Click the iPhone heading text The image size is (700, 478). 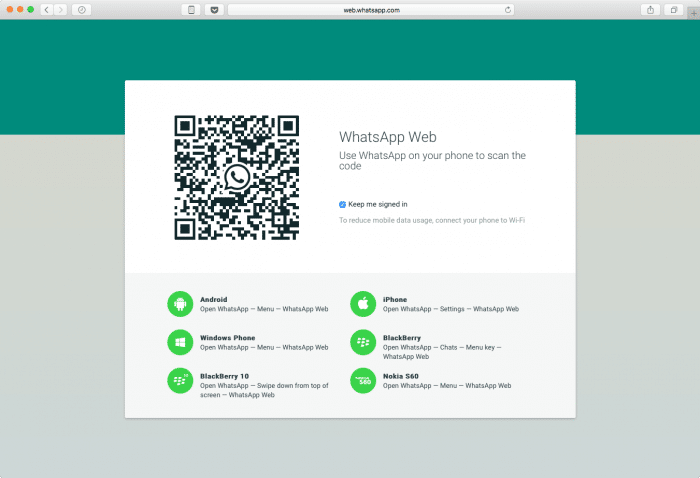click(x=395, y=299)
